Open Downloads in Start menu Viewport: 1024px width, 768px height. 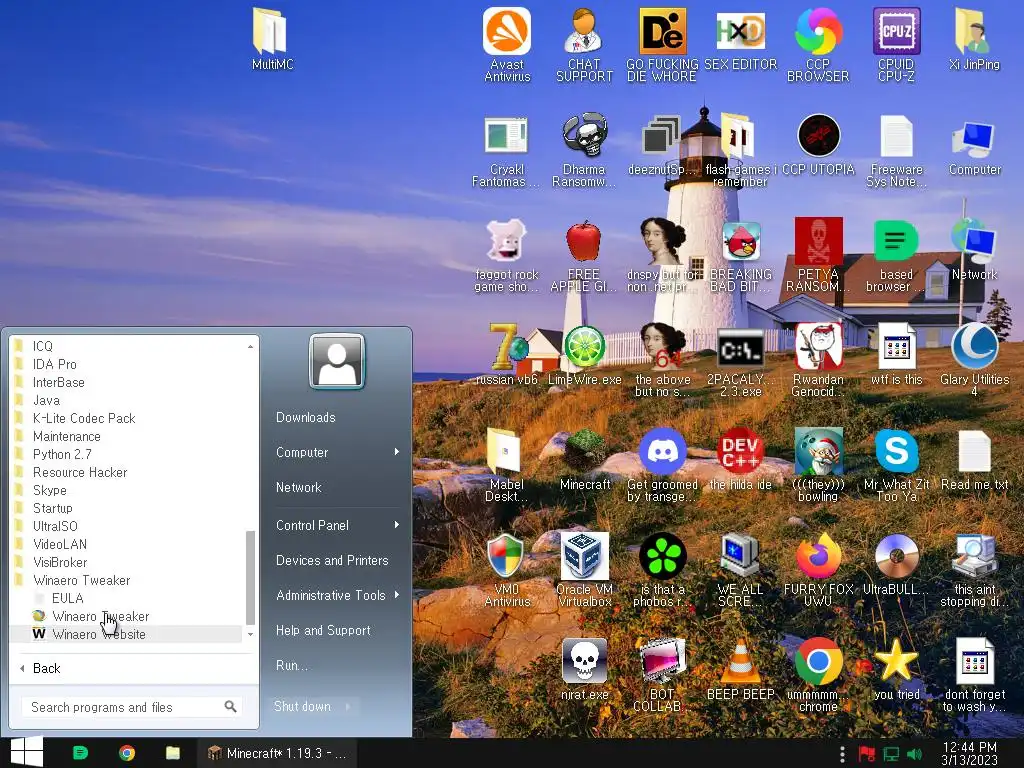click(x=306, y=417)
